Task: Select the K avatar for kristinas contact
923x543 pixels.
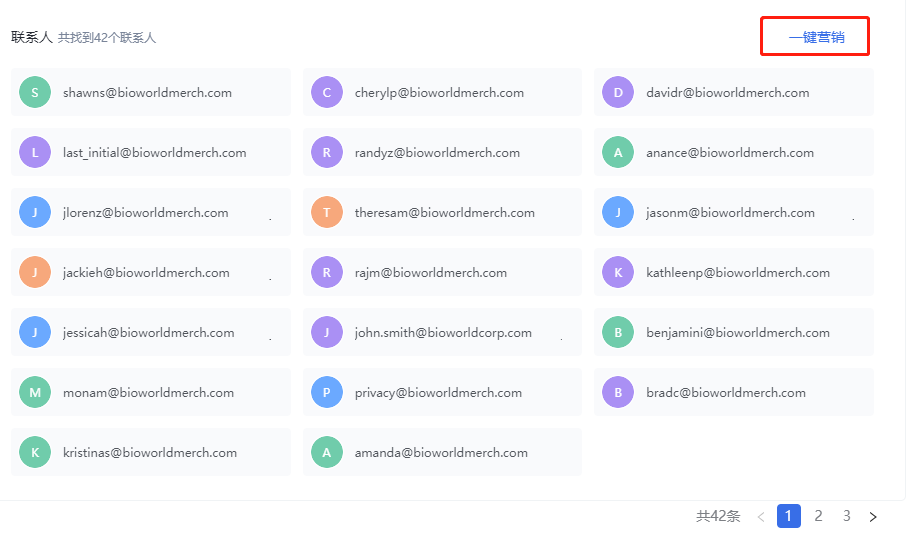Action: (x=35, y=452)
